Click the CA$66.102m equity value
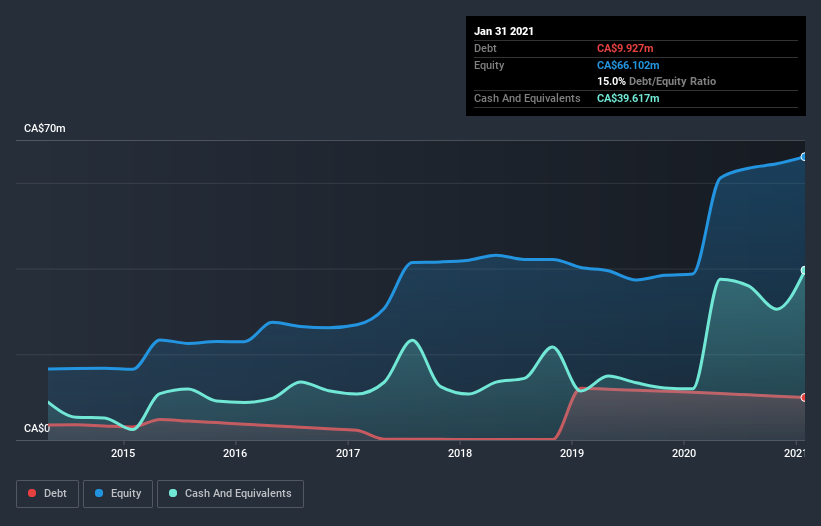Image resolution: width=821 pixels, height=526 pixels. click(628, 65)
